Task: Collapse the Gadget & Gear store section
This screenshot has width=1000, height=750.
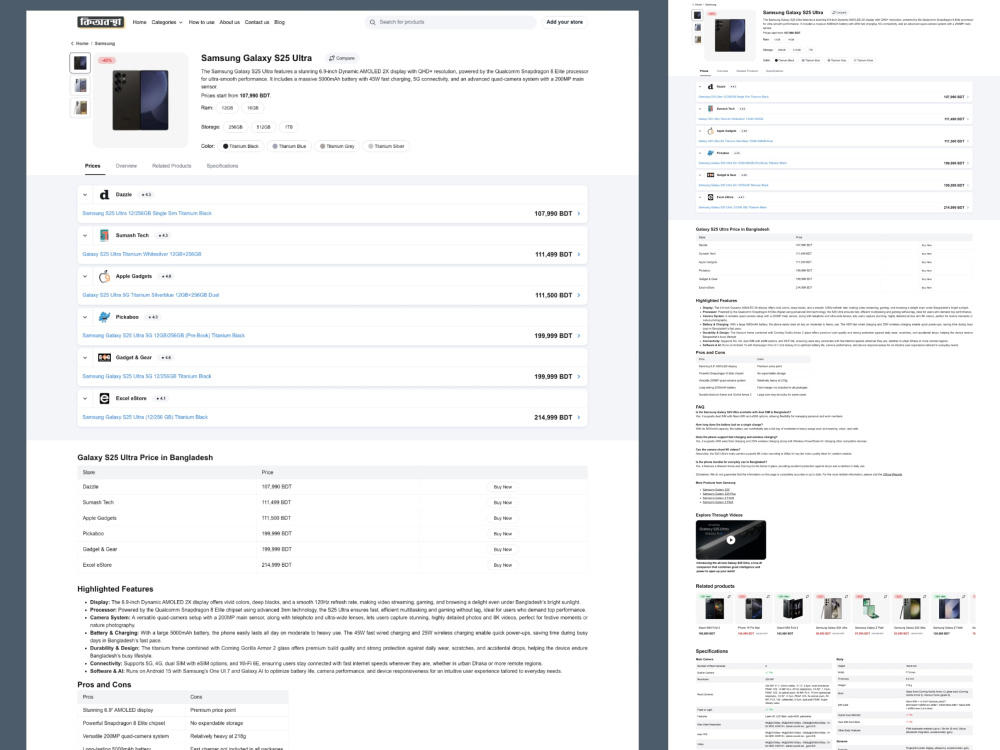Action: click(x=85, y=358)
